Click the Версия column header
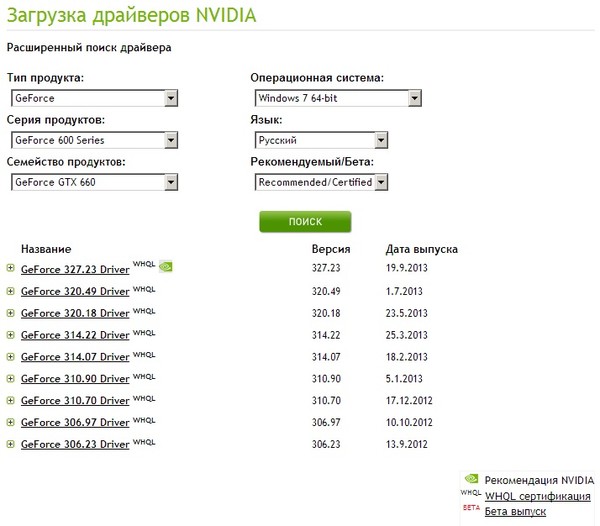The width and height of the screenshot is (600, 526). (331, 249)
